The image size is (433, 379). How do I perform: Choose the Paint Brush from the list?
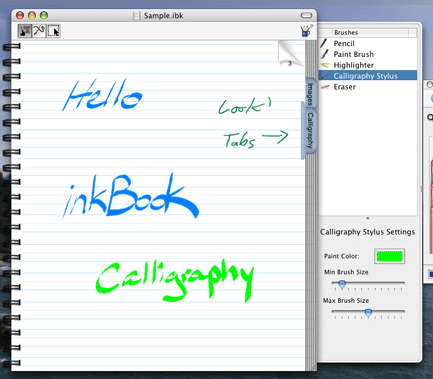368,54
